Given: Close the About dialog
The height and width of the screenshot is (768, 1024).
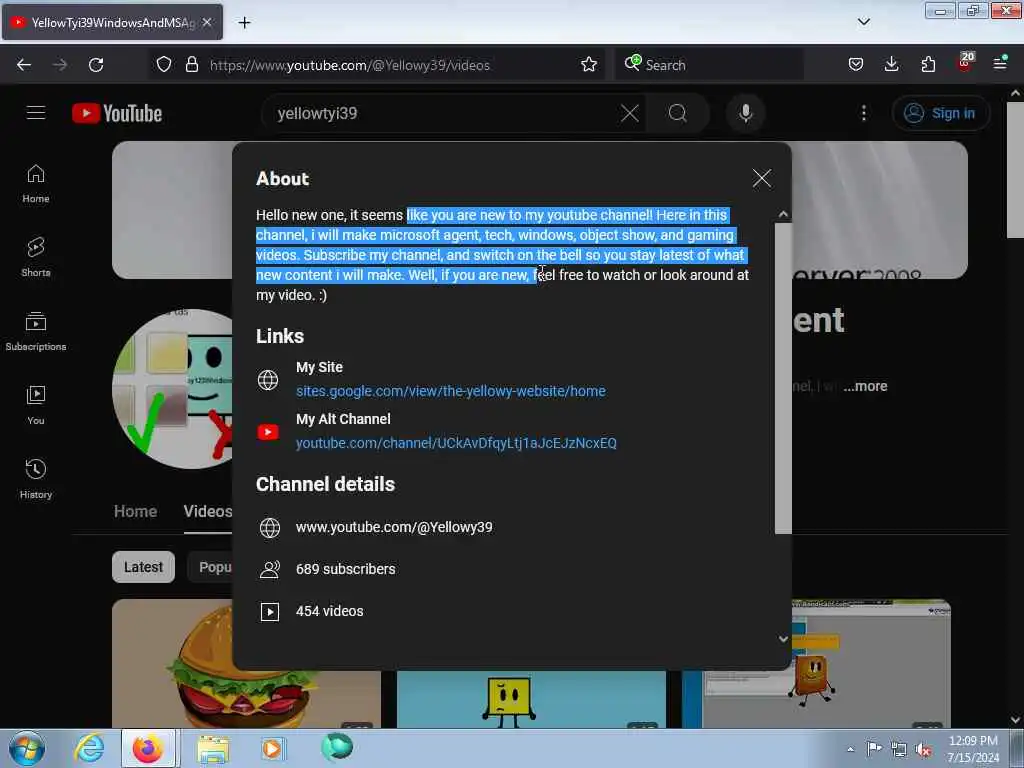Looking at the screenshot, I should (x=761, y=178).
